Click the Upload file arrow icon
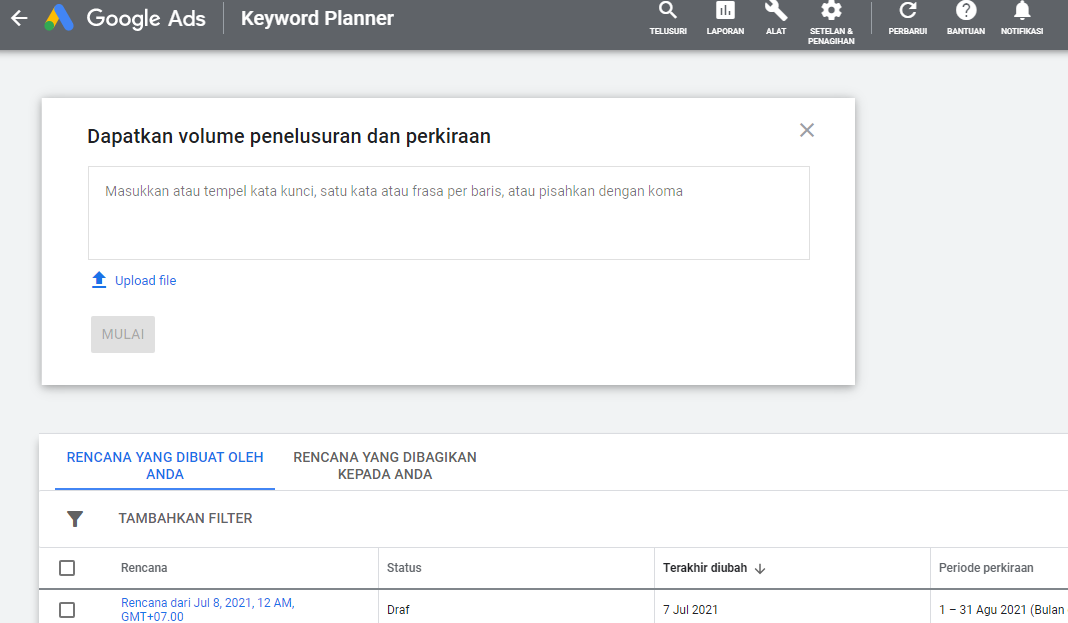 99,280
